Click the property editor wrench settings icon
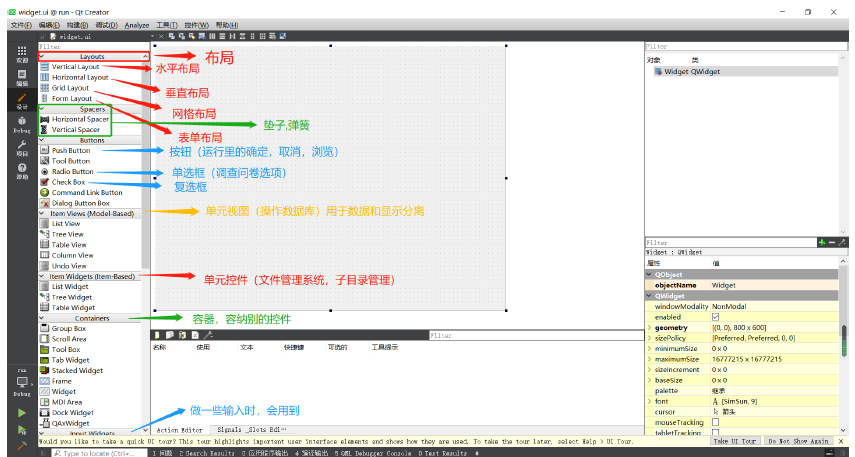 point(842,243)
